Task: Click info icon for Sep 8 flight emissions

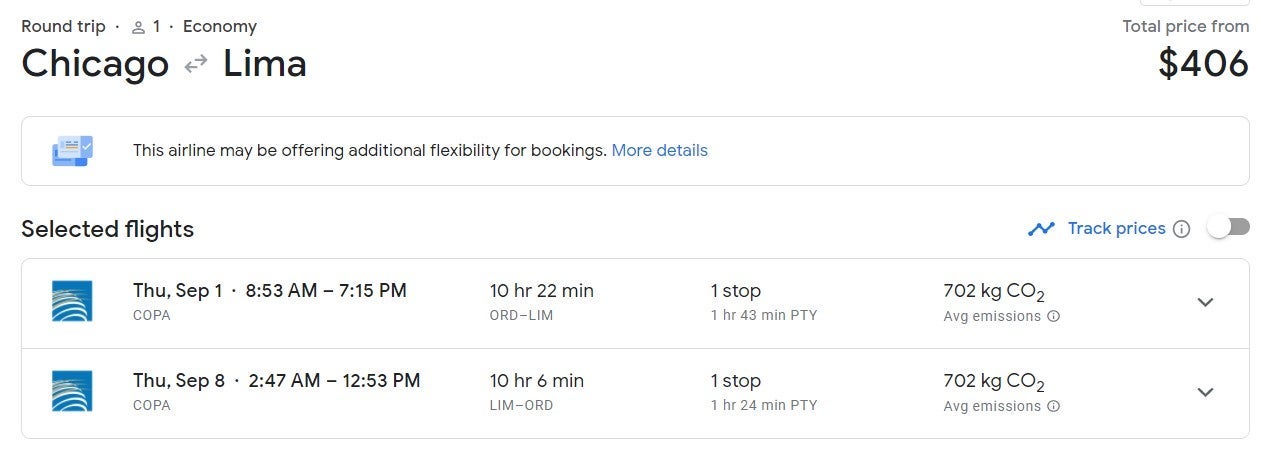Action: click(1053, 407)
